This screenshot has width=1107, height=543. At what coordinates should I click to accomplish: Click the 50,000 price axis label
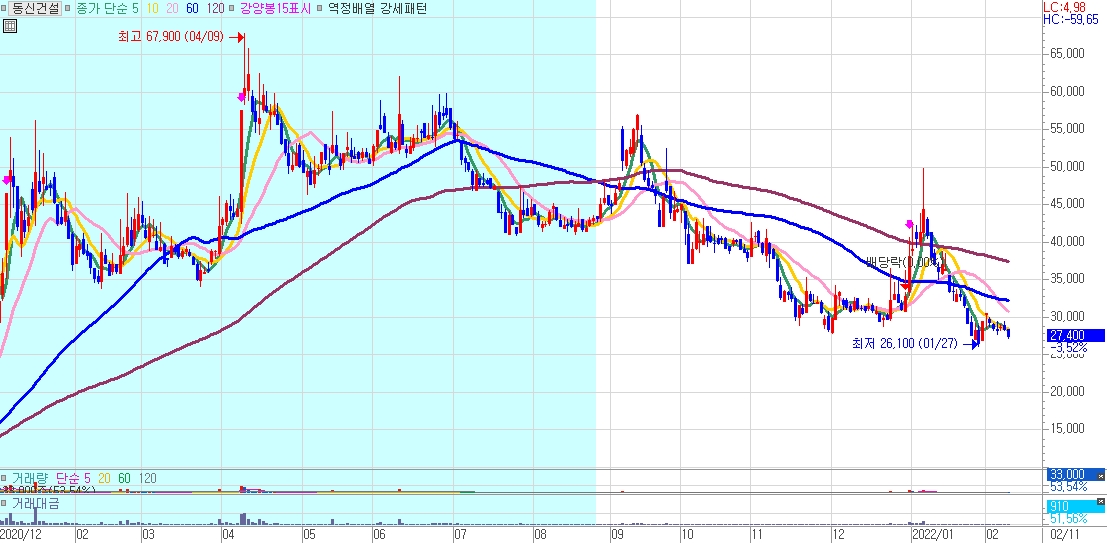pyautogui.click(x=1069, y=167)
